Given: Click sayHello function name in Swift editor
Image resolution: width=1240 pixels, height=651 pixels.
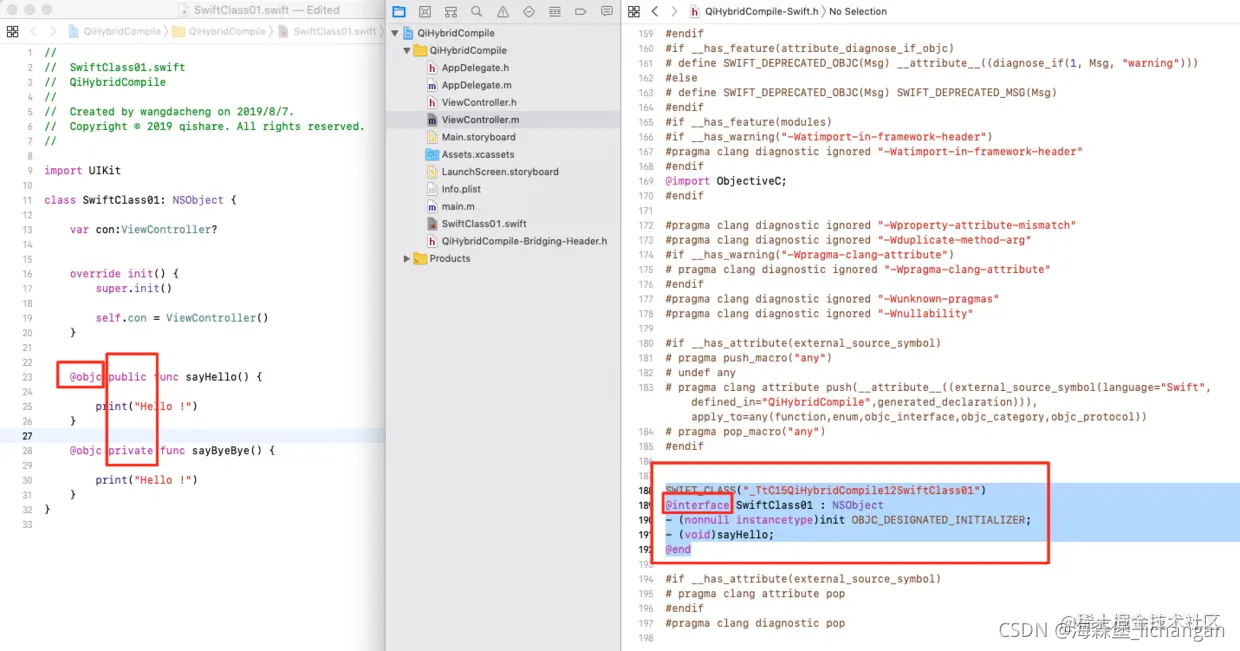Looking at the screenshot, I should click(213, 377).
